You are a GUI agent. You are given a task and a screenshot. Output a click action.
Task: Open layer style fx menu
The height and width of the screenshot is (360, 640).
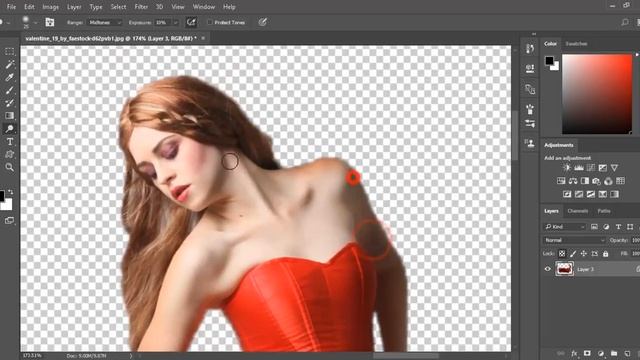point(574,353)
